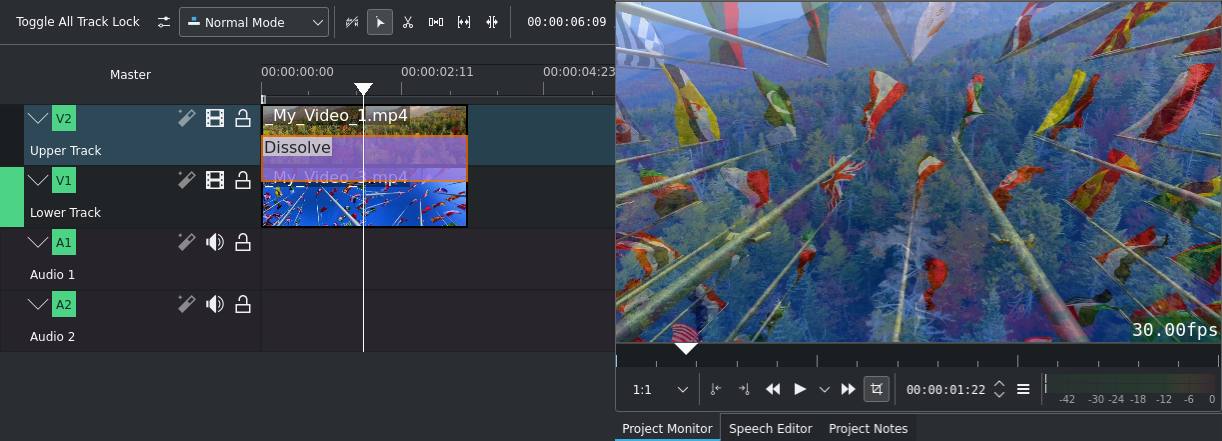Click the monitor Fast Forward button
The width and height of the screenshot is (1222, 441).
pos(848,390)
